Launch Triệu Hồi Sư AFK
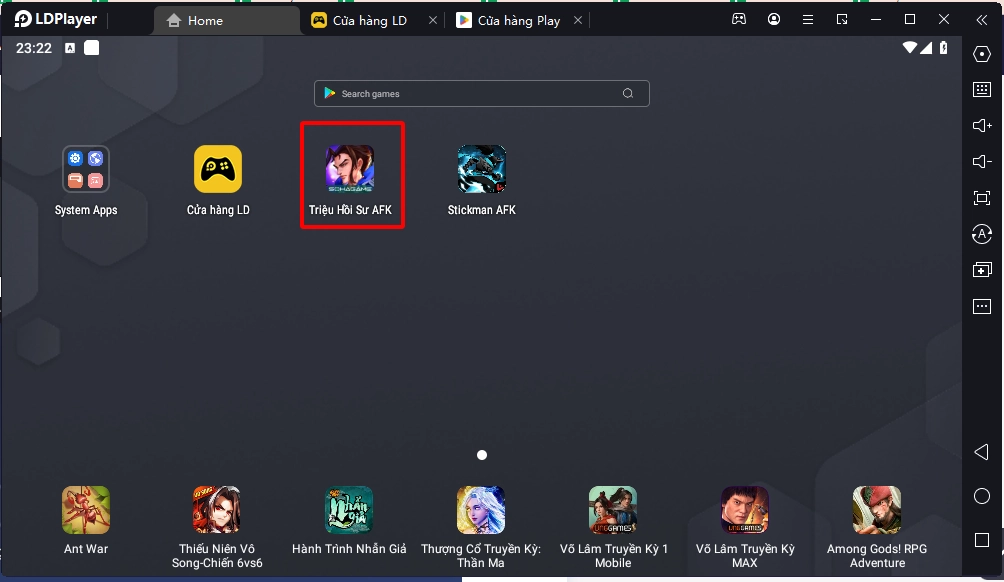The width and height of the screenshot is (1004, 582). coord(352,170)
